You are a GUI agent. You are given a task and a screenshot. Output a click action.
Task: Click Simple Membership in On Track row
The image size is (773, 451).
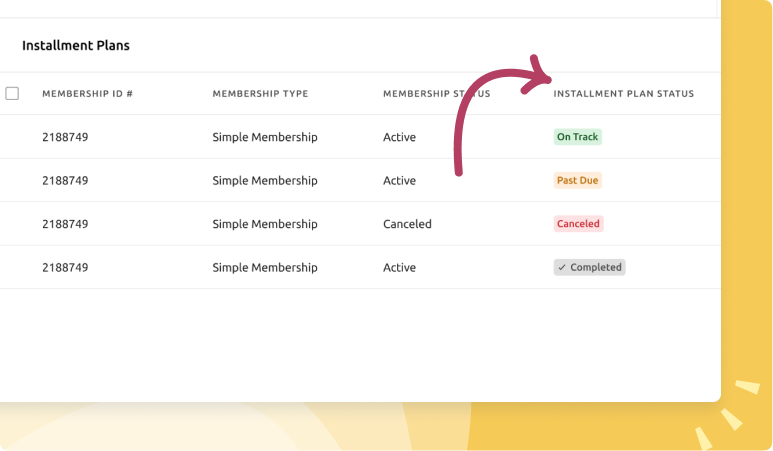click(264, 137)
